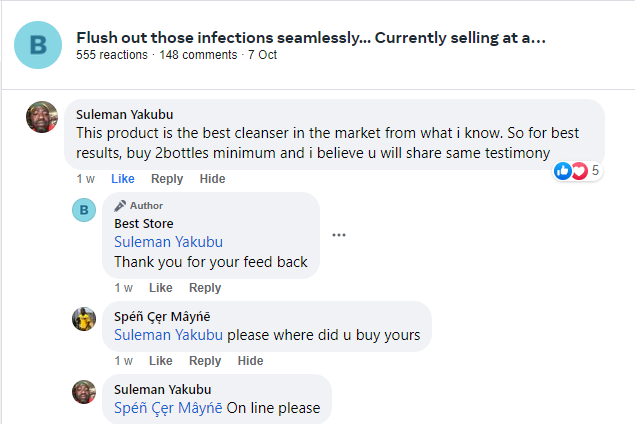
Task: Click Spéñ Çer Mâyñê's profile picture
Action: point(85,319)
